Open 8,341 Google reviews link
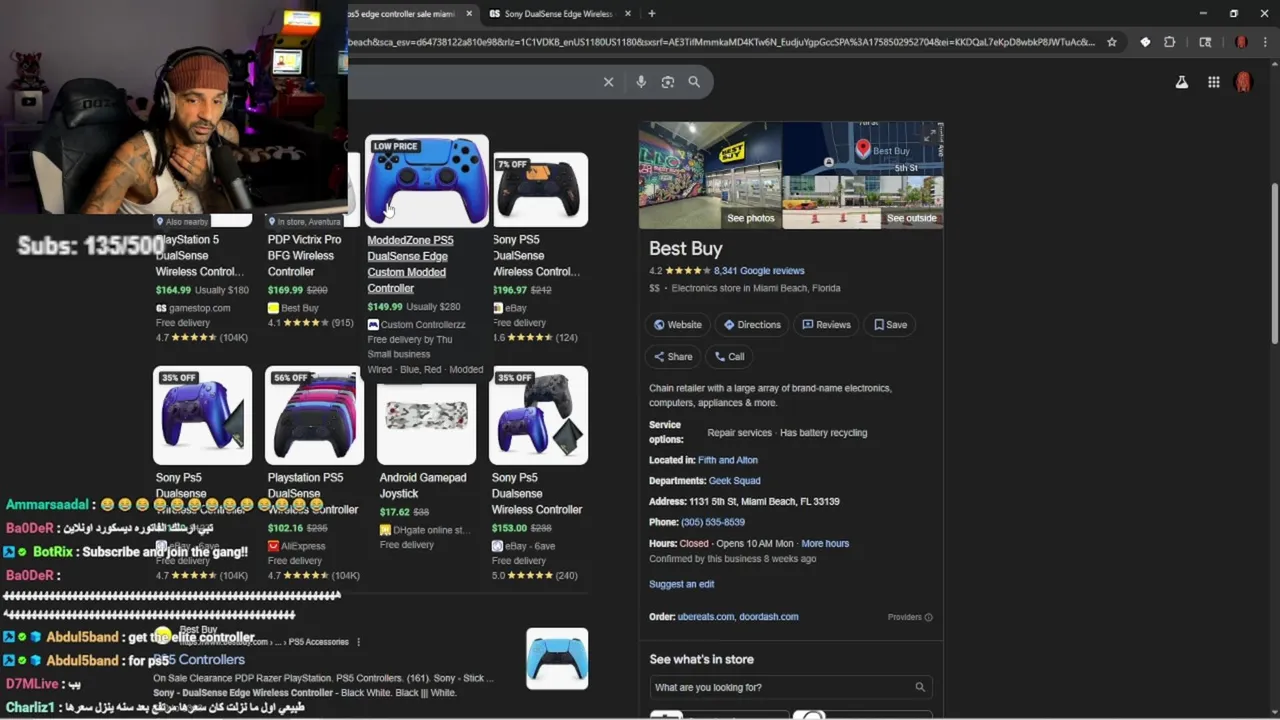The width and height of the screenshot is (1280, 720). (759, 271)
